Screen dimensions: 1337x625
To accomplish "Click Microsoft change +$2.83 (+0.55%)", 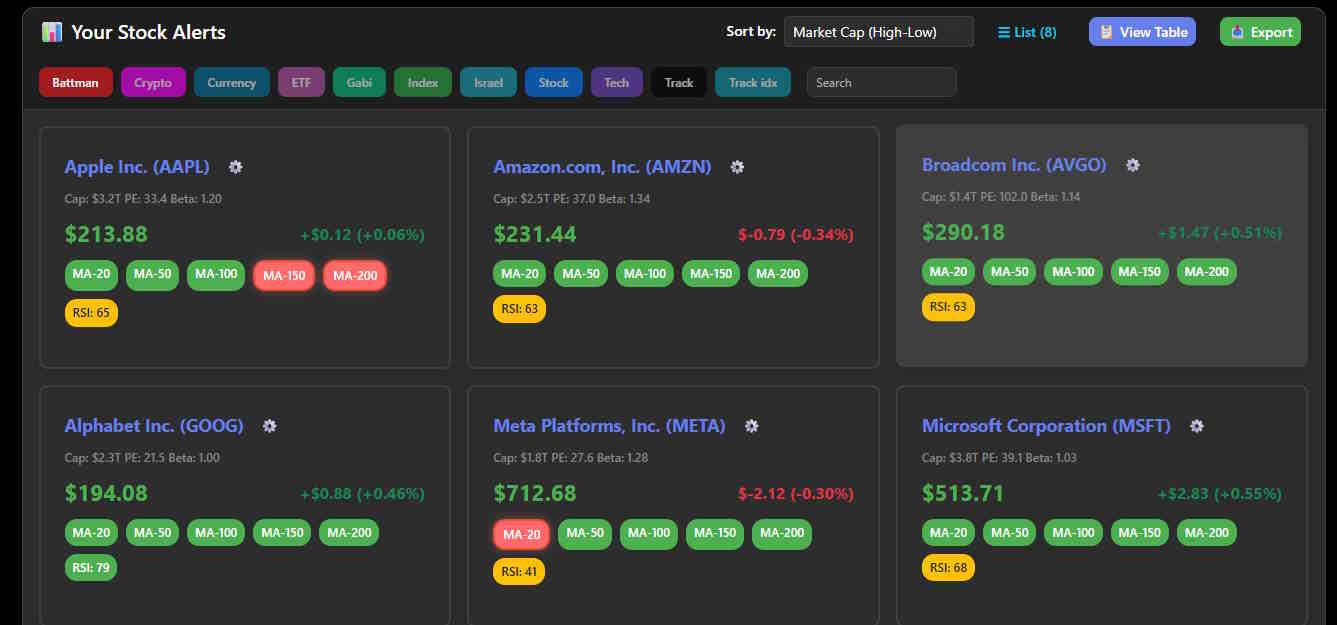I will pos(1219,494).
